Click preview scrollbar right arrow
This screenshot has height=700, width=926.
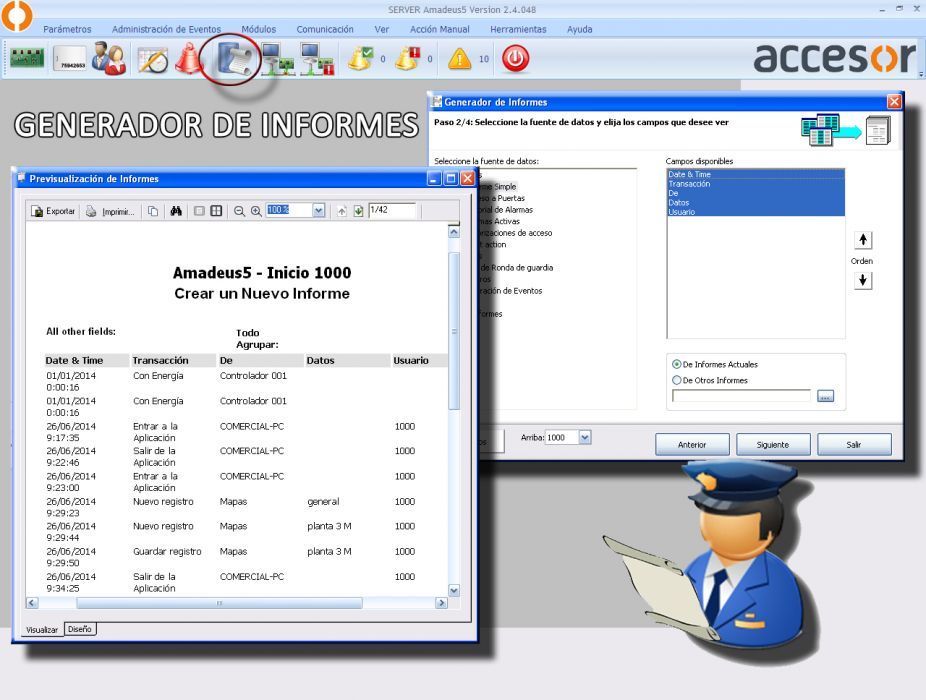tap(441, 603)
